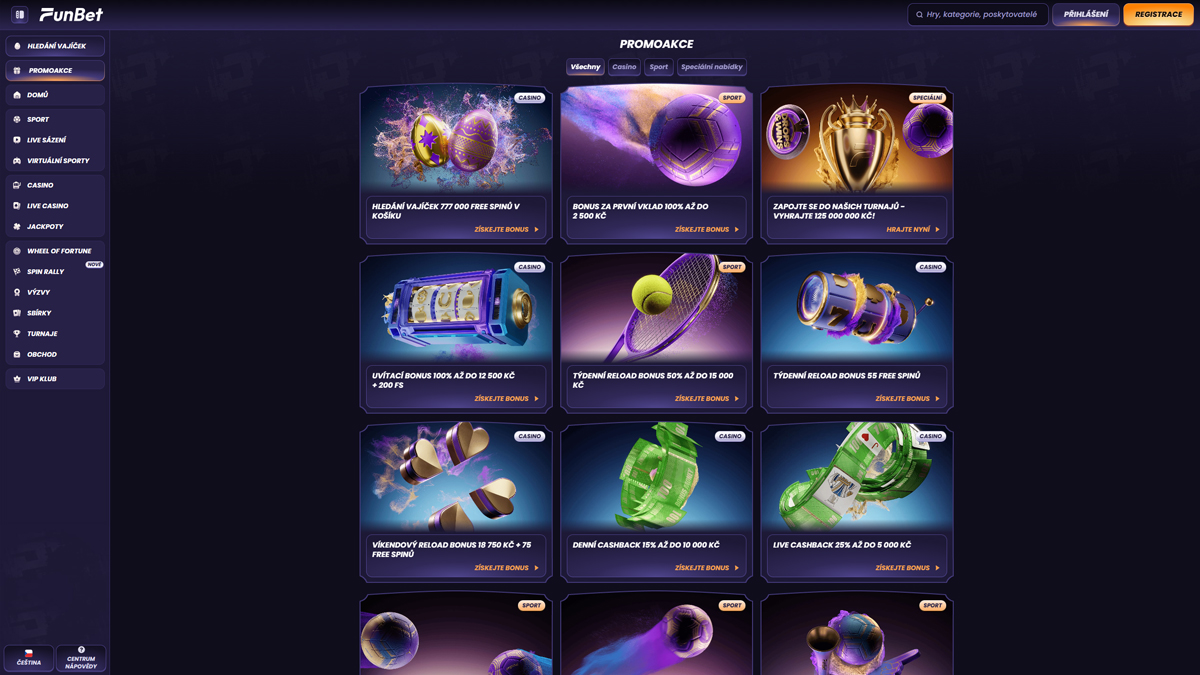The image size is (1200, 675).
Task: Switch to Speciální nabídky filter tab
Action: point(712,67)
